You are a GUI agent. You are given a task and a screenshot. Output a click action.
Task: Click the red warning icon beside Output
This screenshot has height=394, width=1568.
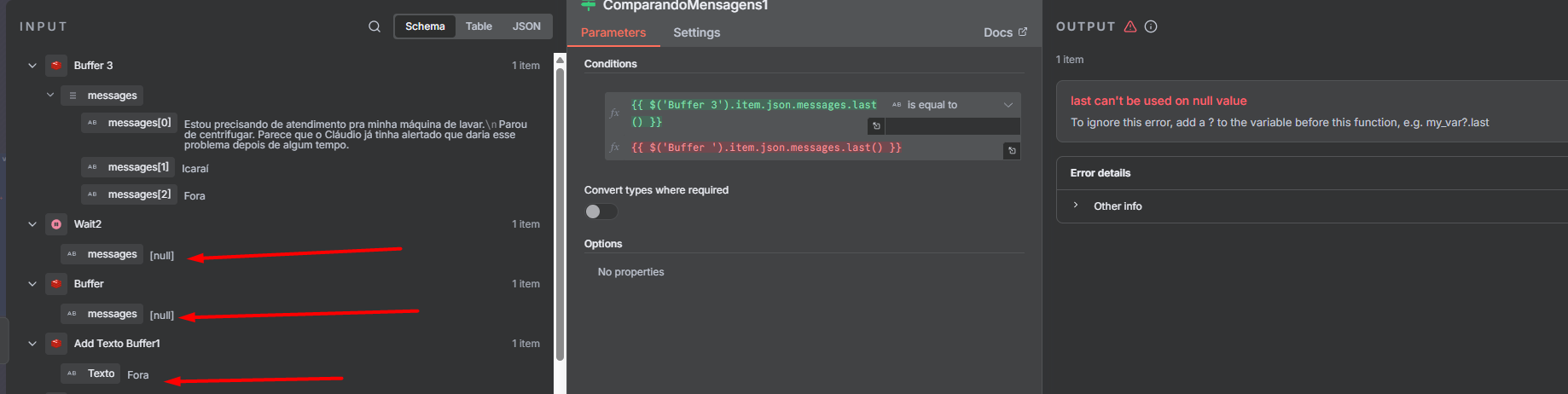(1130, 26)
